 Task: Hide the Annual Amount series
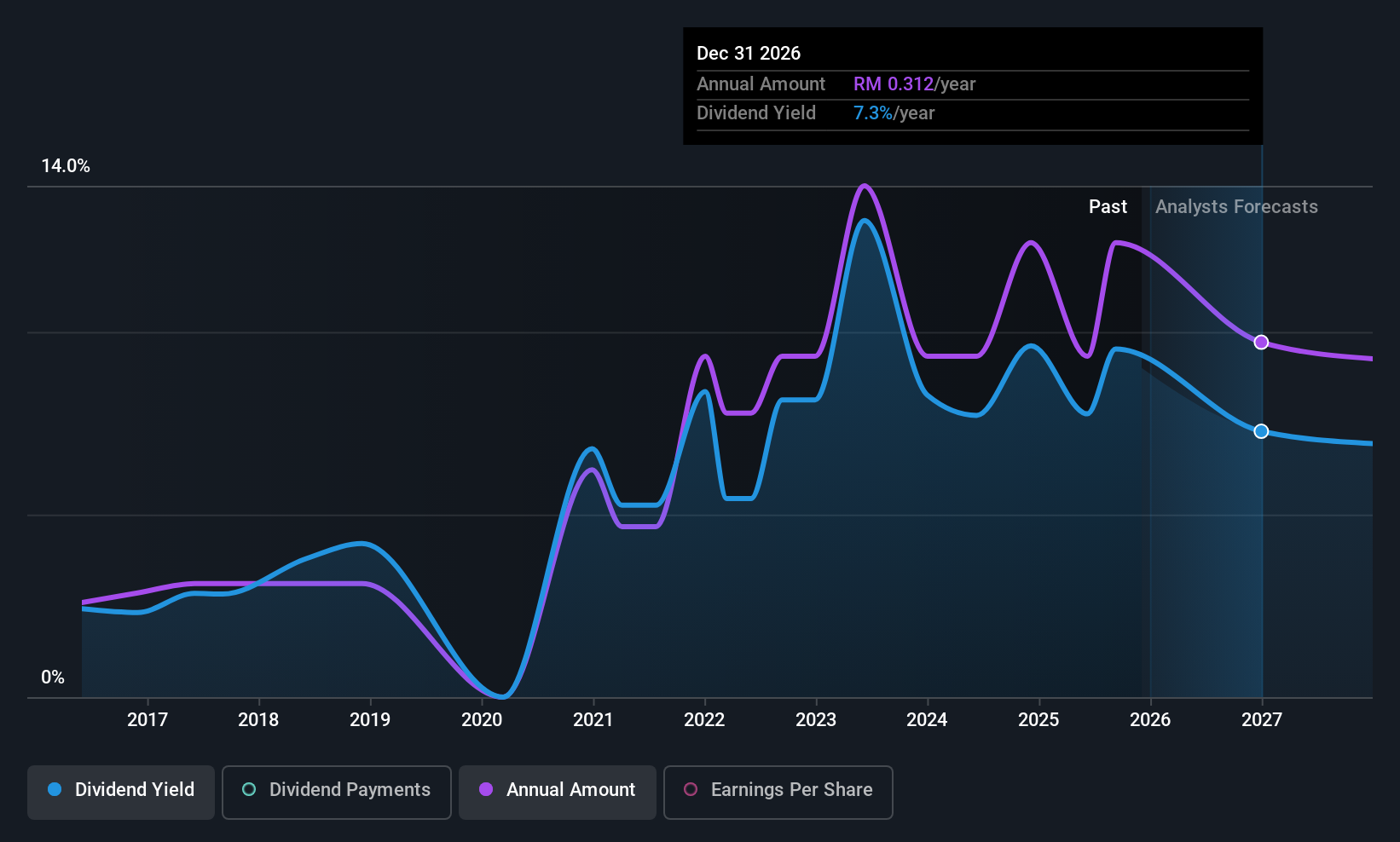coord(558,791)
